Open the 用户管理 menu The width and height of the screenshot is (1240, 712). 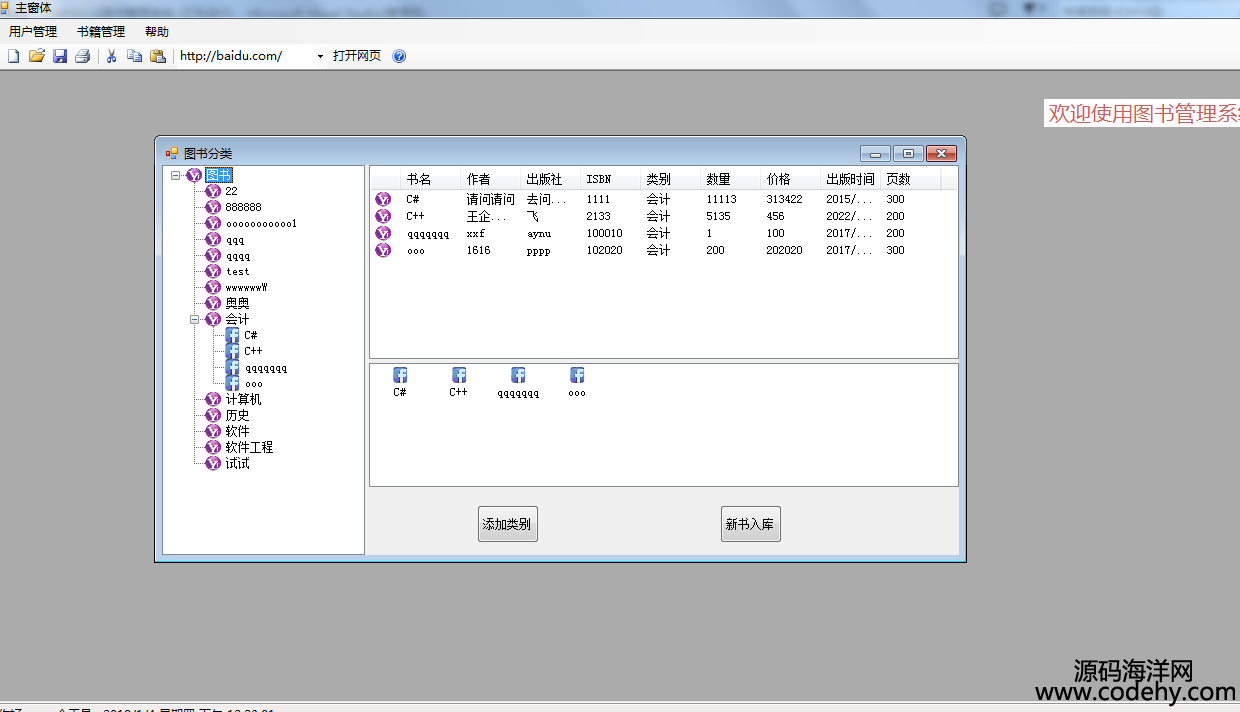tap(33, 32)
